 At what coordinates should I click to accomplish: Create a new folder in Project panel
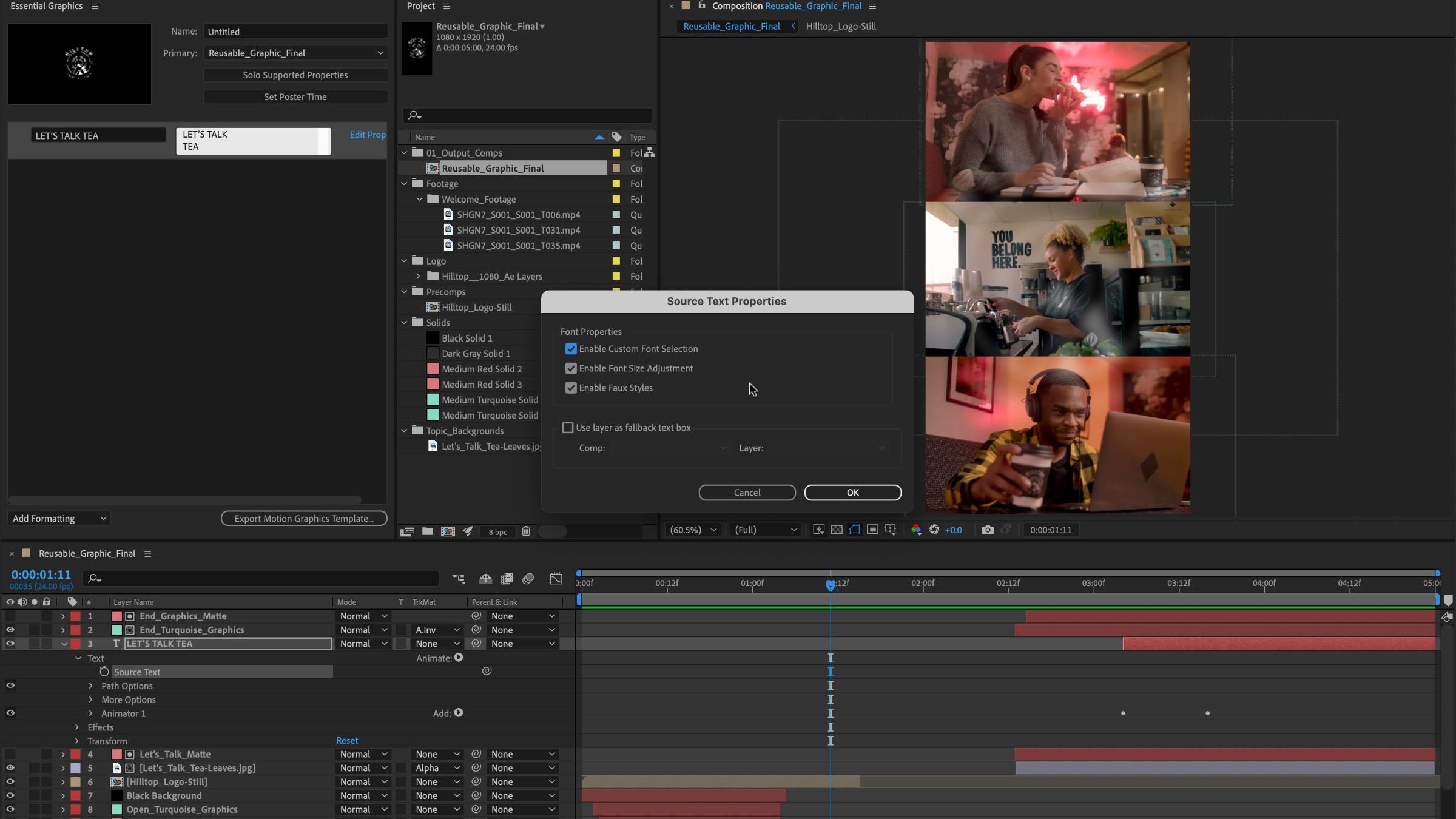click(x=428, y=531)
